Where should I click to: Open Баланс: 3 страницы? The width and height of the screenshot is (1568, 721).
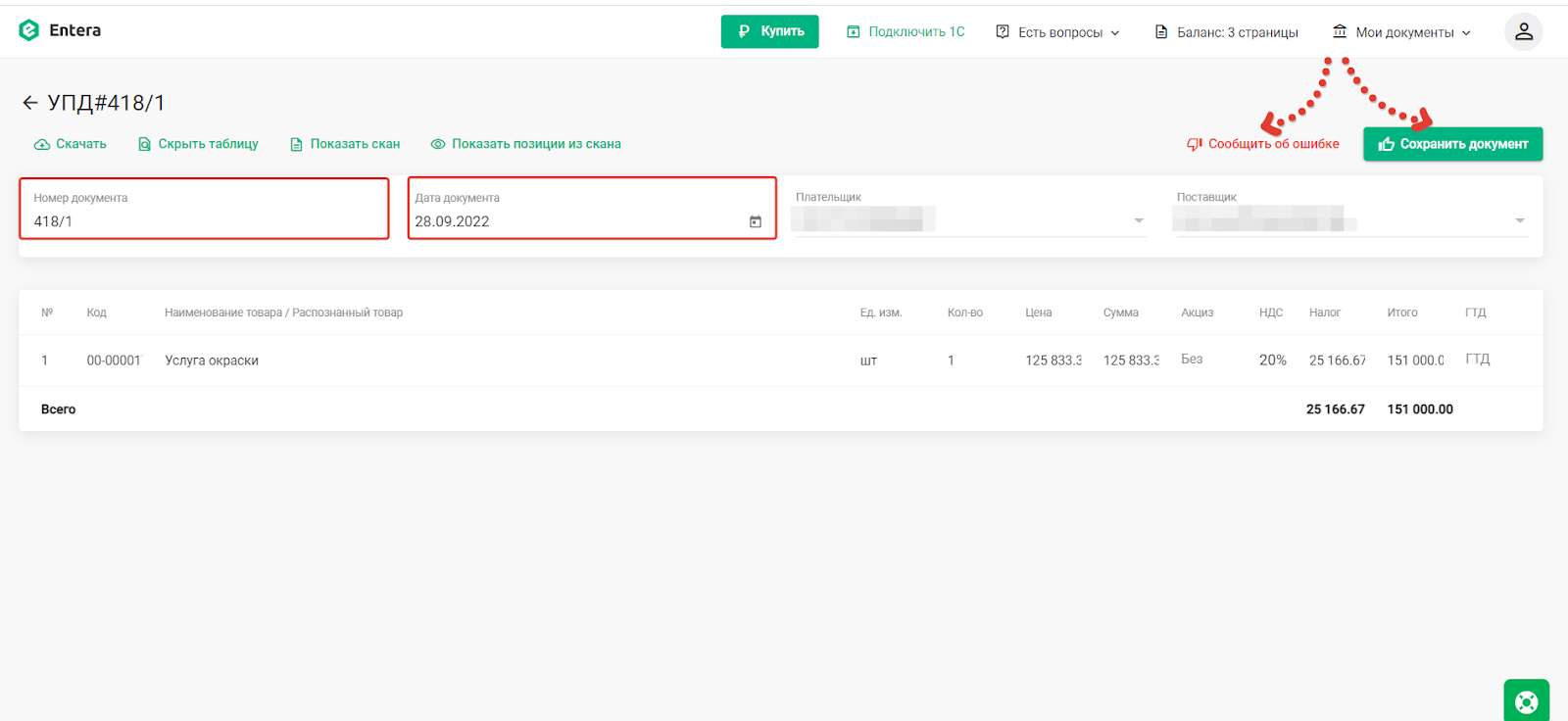[1226, 32]
